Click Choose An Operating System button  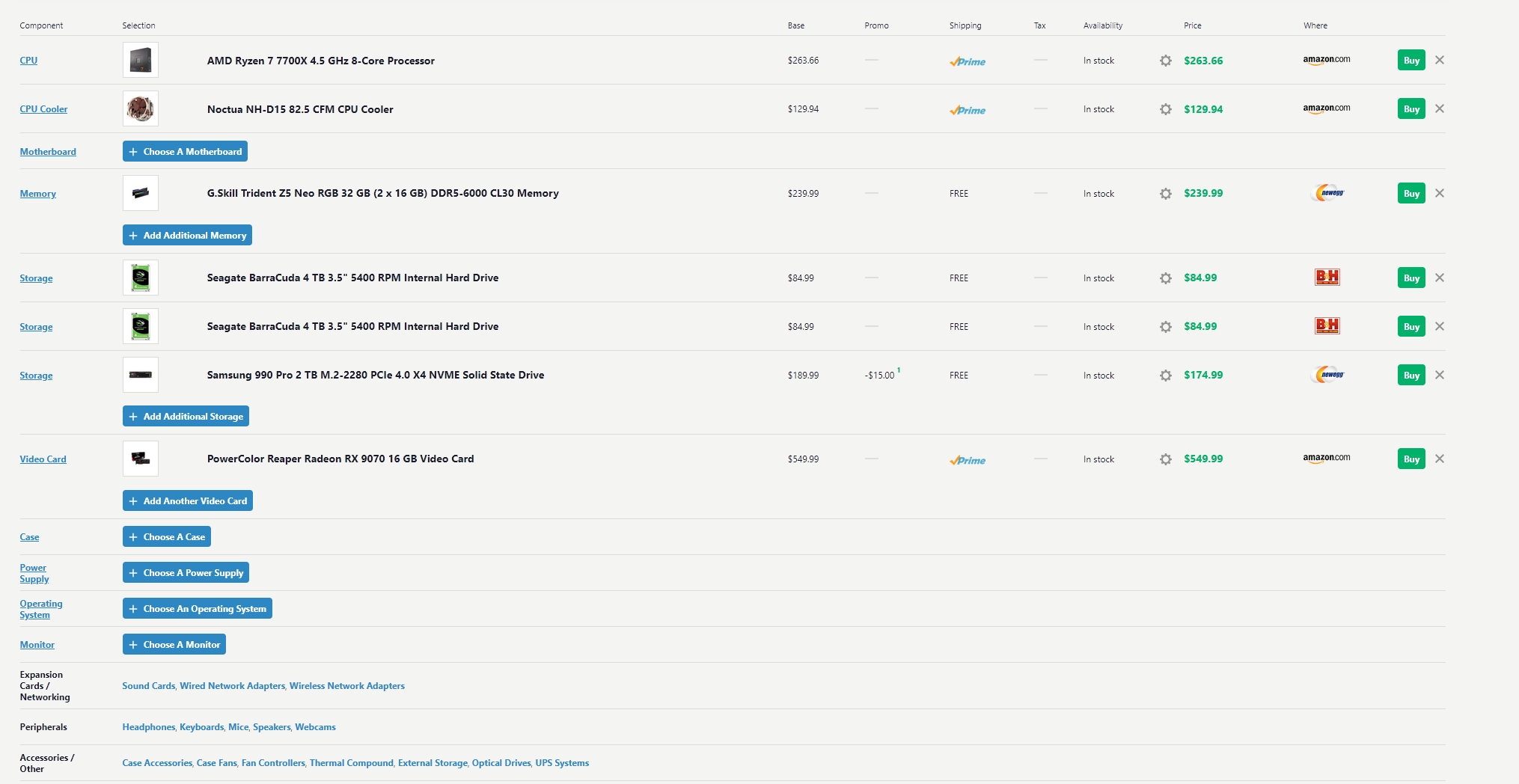tap(198, 608)
